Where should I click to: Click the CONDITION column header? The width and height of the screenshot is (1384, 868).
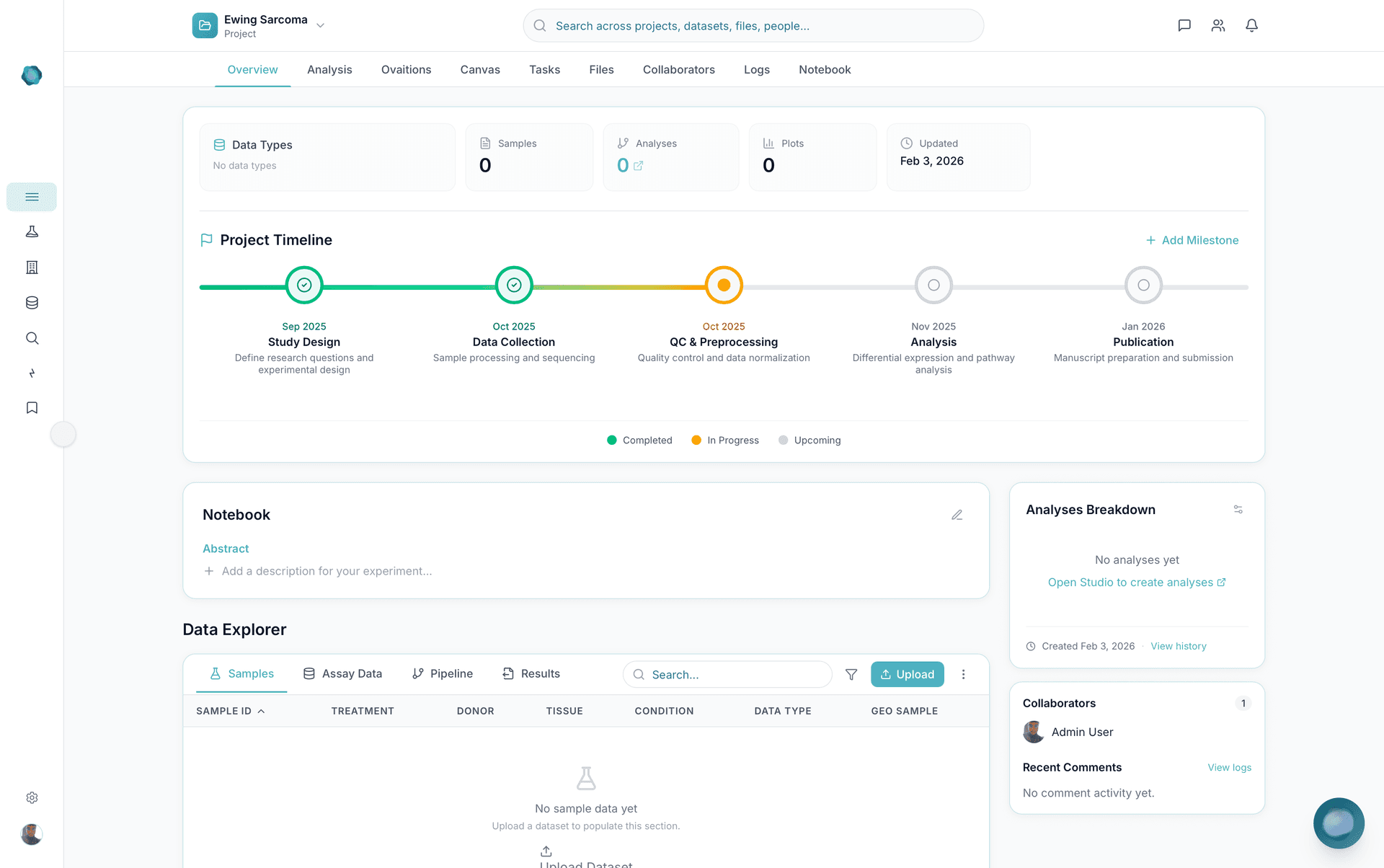pyautogui.click(x=664, y=711)
